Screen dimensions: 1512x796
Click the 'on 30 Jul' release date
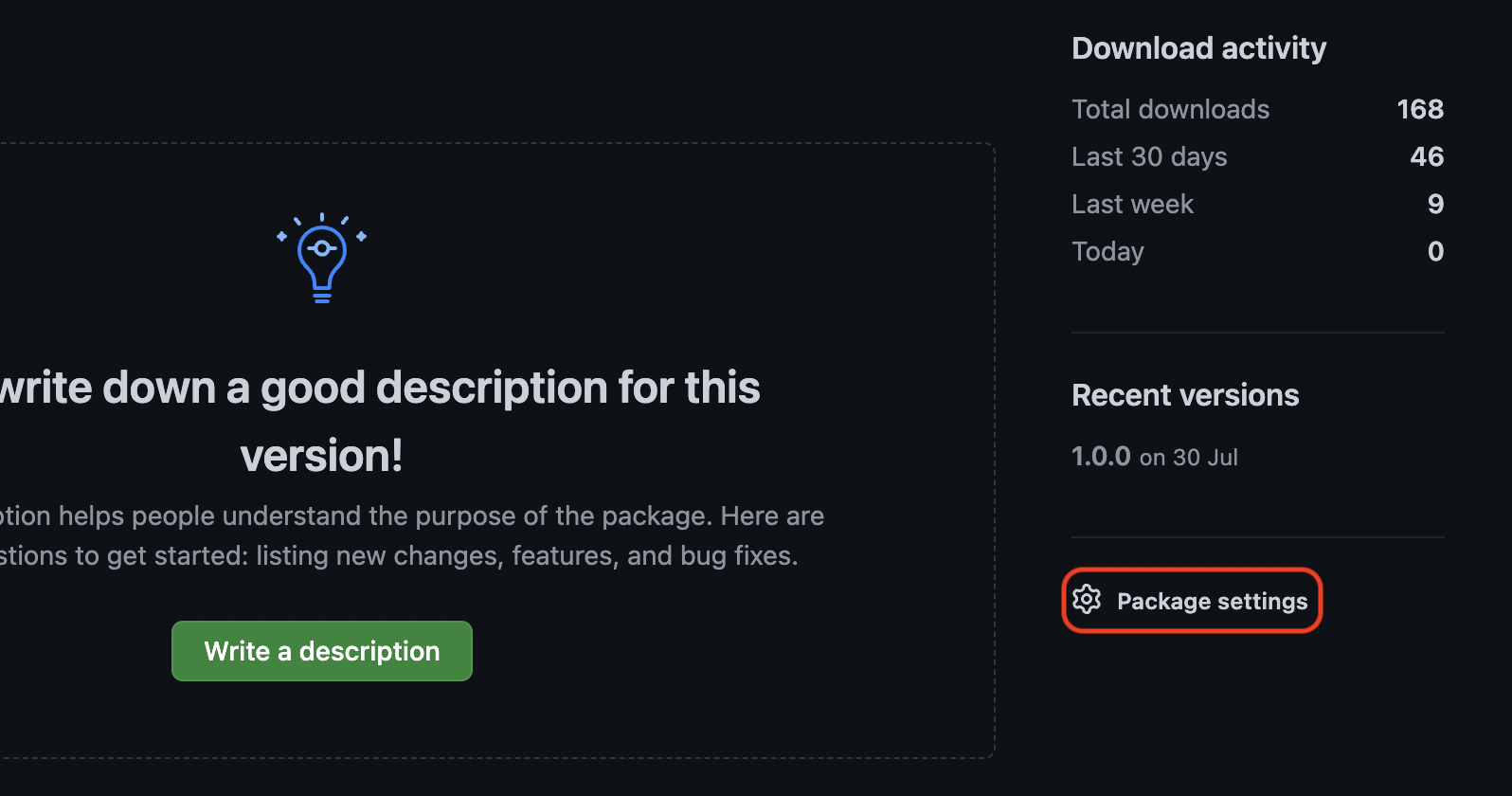(1189, 458)
